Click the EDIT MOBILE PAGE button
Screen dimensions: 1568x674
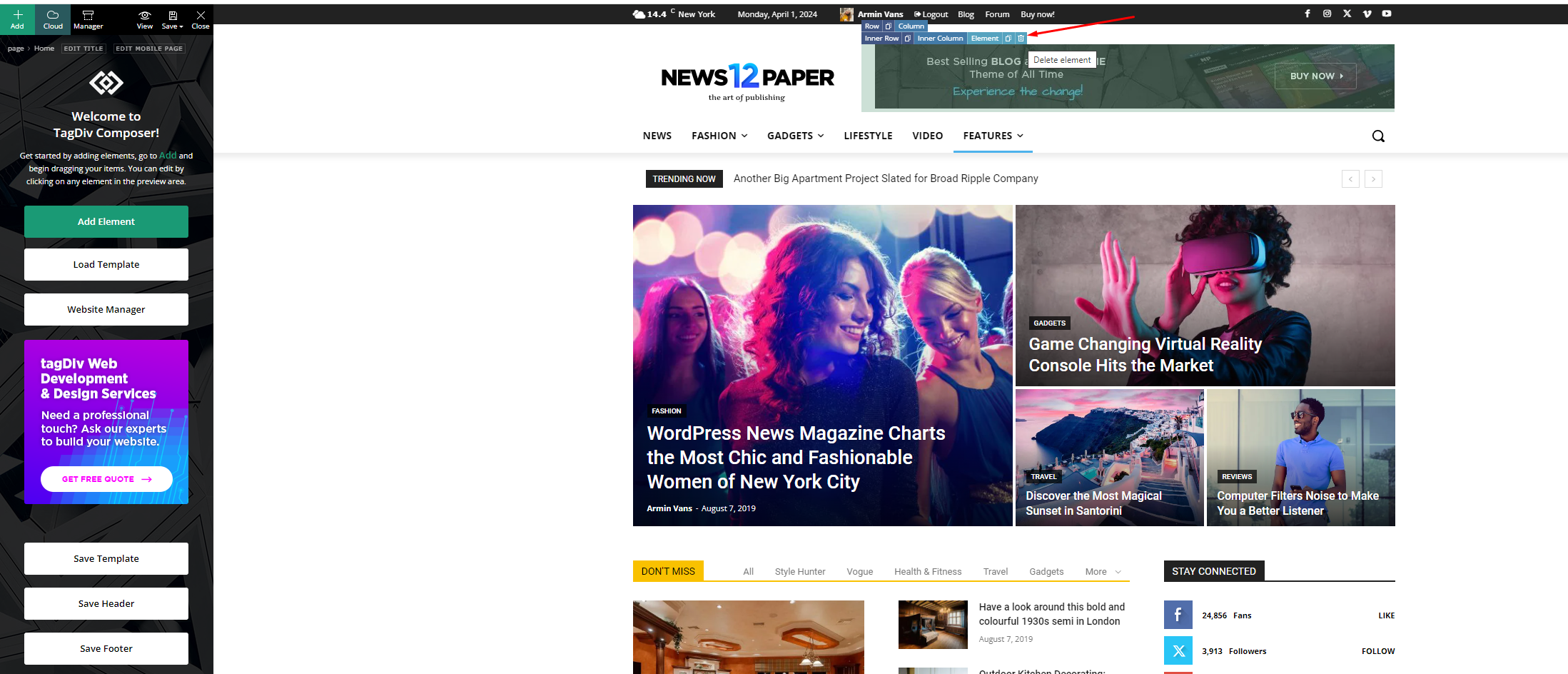click(149, 49)
